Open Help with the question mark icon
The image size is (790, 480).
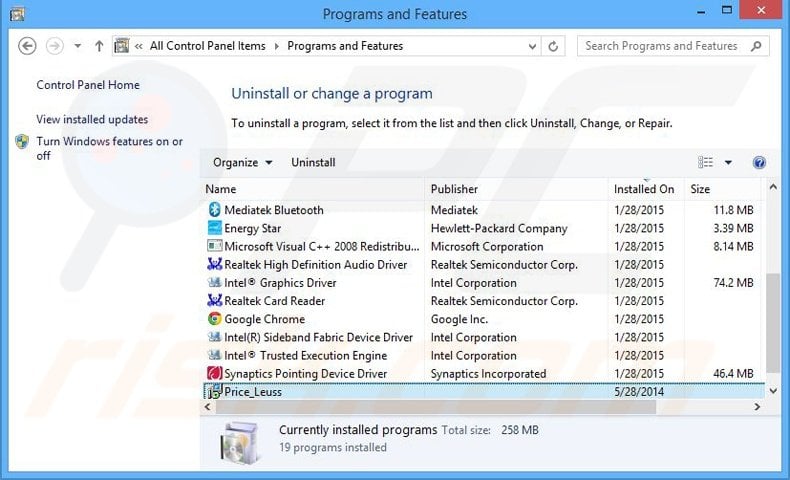(x=759, y=163)
